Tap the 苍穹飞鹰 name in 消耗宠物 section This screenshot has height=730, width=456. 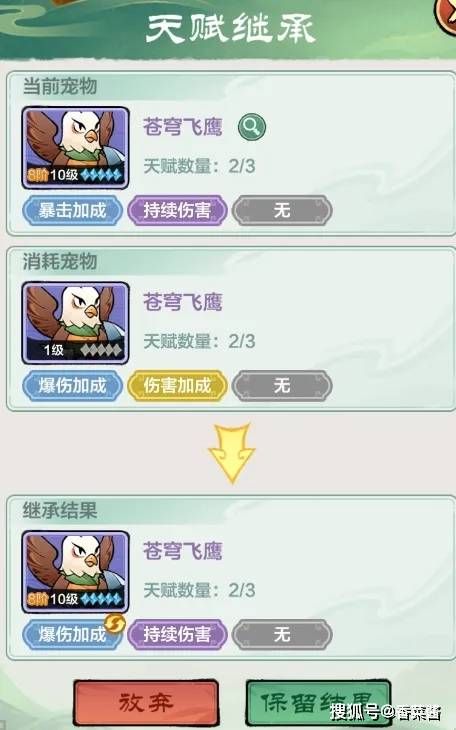click(x=183, y=302)
